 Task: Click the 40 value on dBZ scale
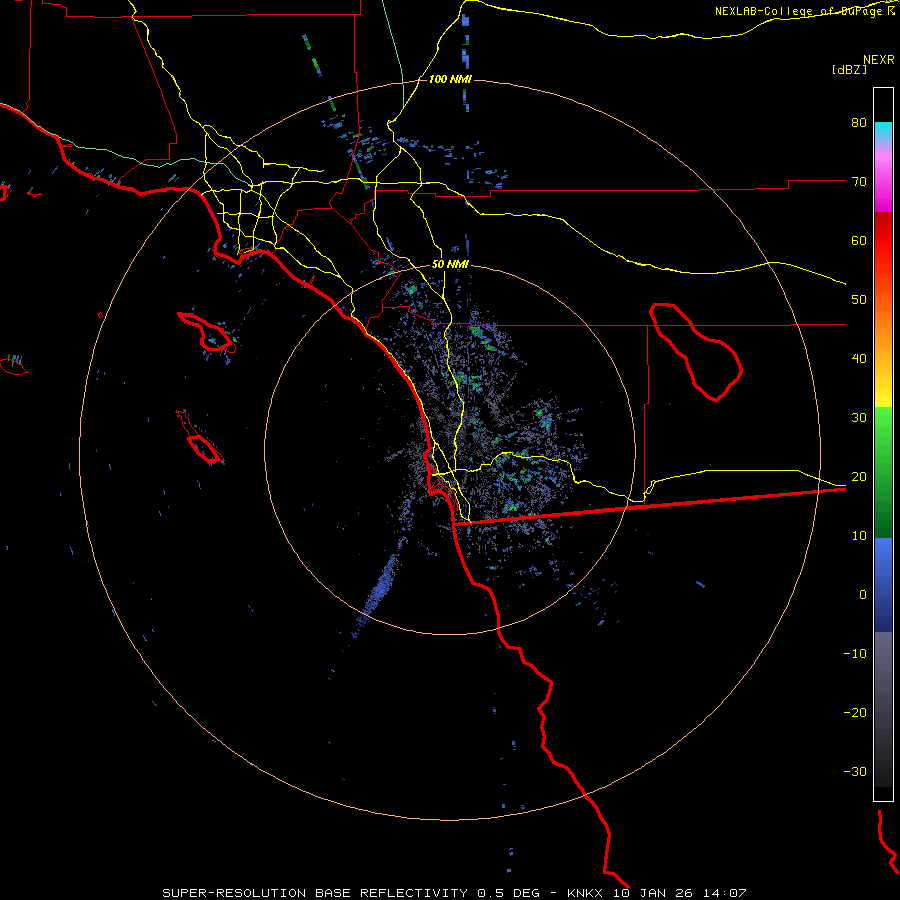pos(859,359)
